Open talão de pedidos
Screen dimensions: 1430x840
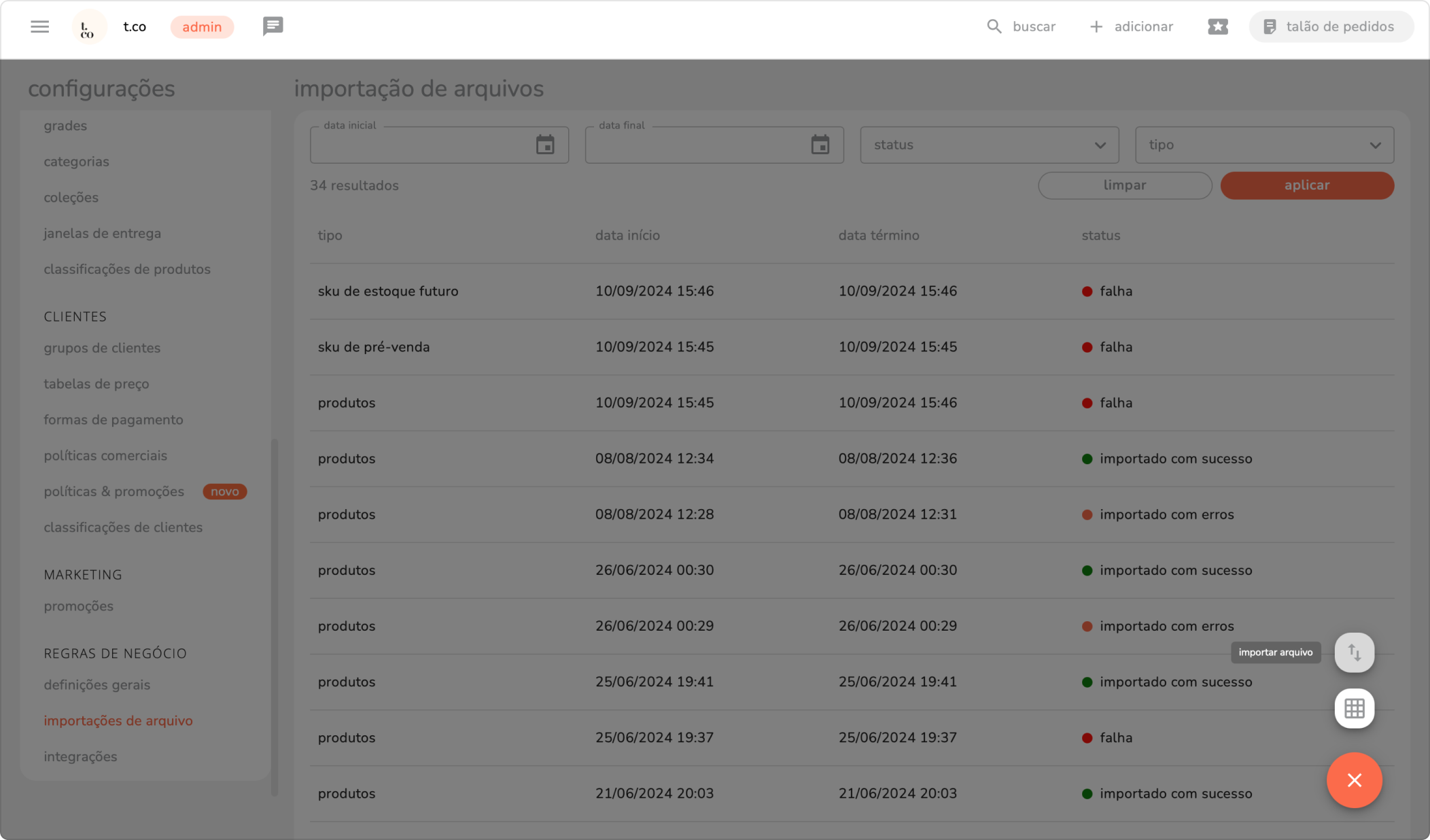pos(1331,27)
